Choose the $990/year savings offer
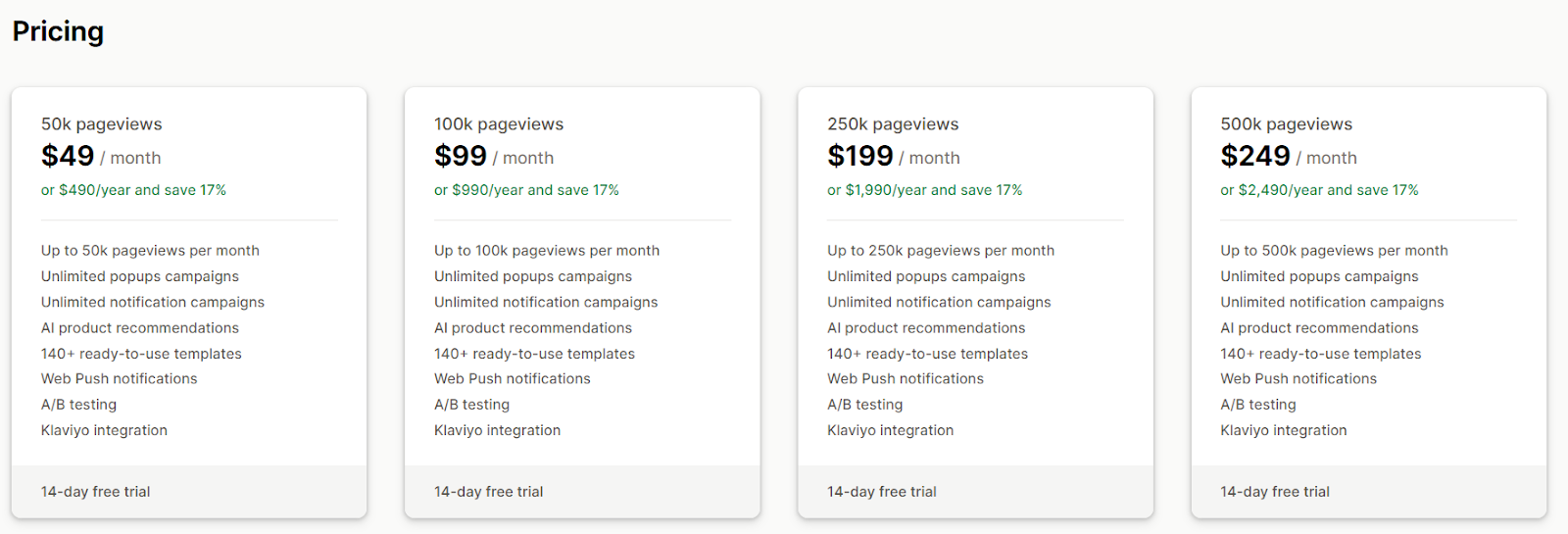This screenshot has width=1568, height=534. tap(526, 190)
